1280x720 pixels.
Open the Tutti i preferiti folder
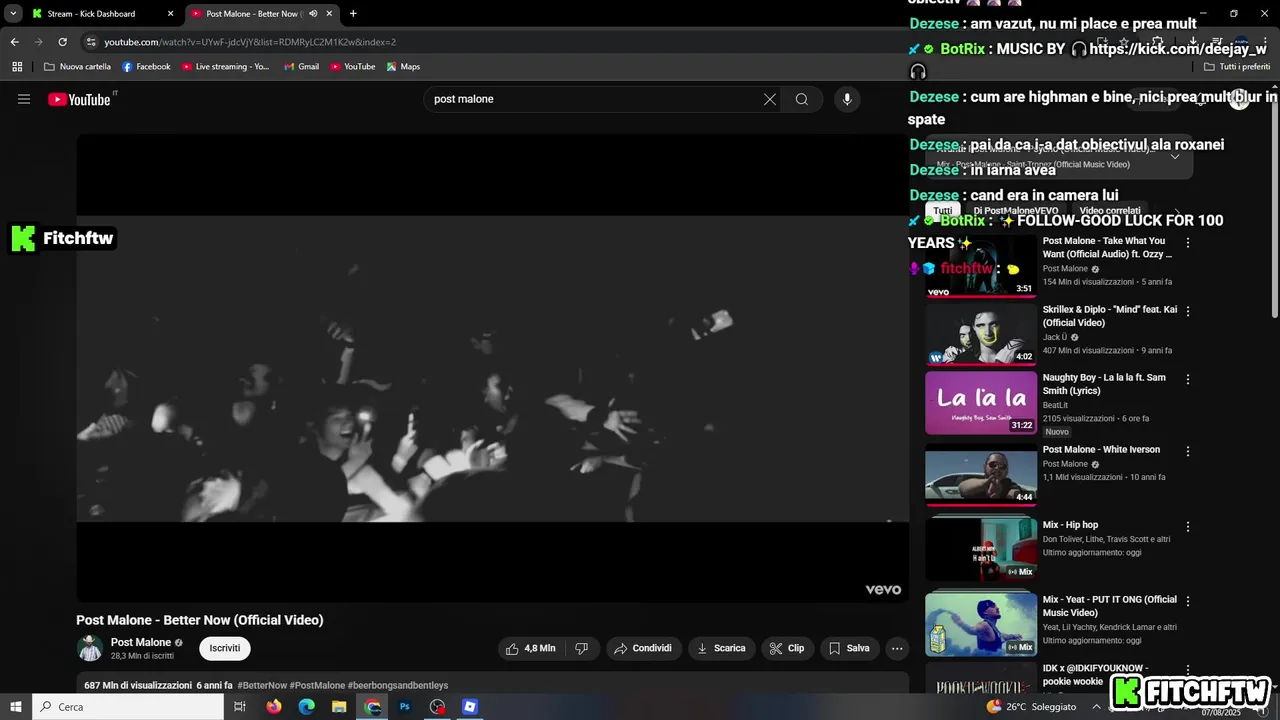click(x=1236, y=67)
